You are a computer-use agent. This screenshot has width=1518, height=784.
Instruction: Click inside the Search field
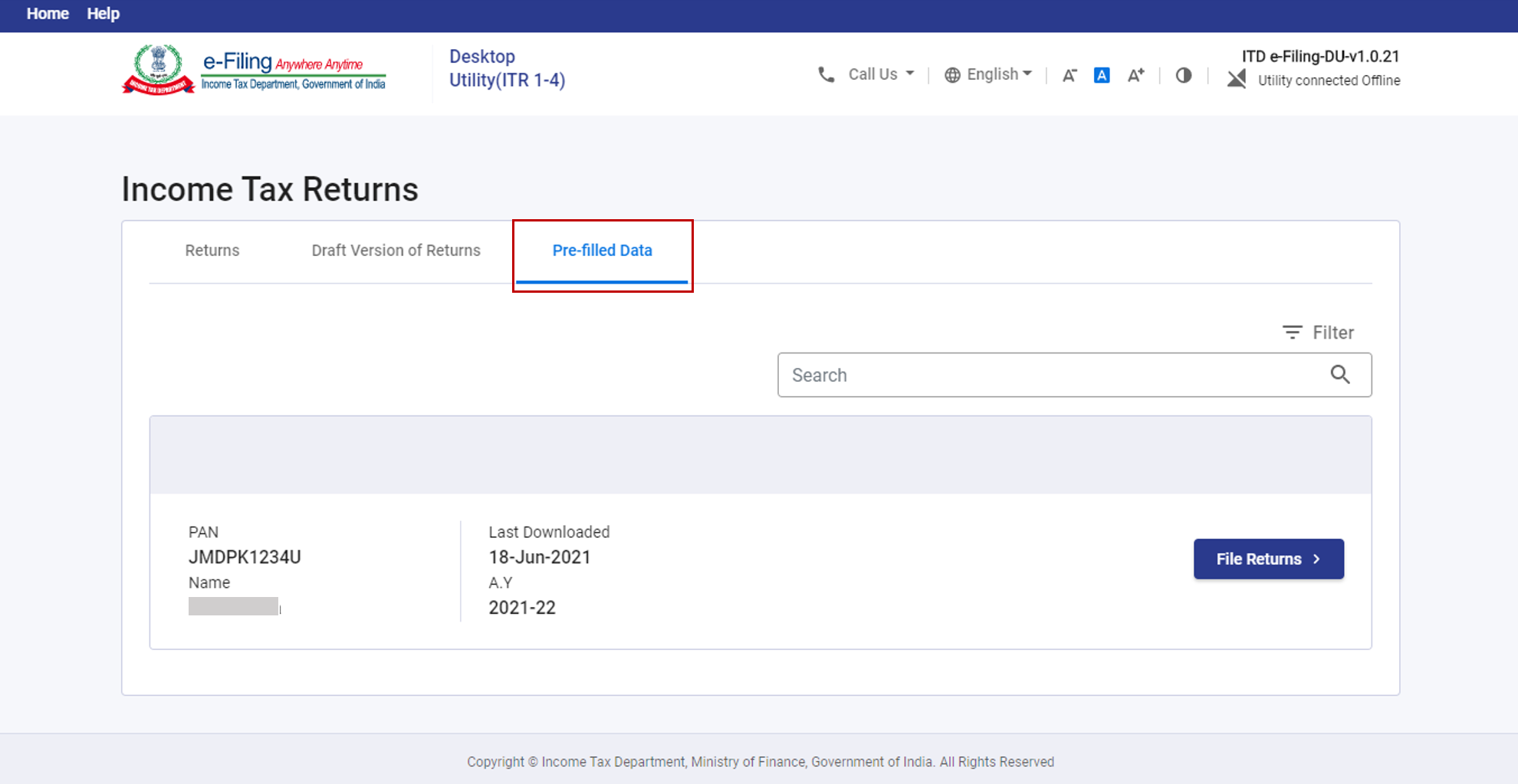click(x=997, y=375)
